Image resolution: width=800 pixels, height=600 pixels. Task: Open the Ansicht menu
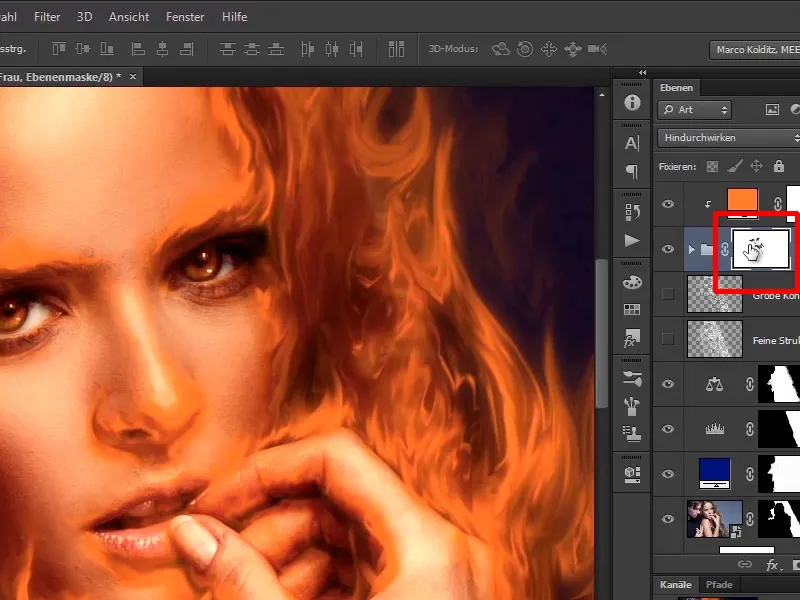(129, 17)
